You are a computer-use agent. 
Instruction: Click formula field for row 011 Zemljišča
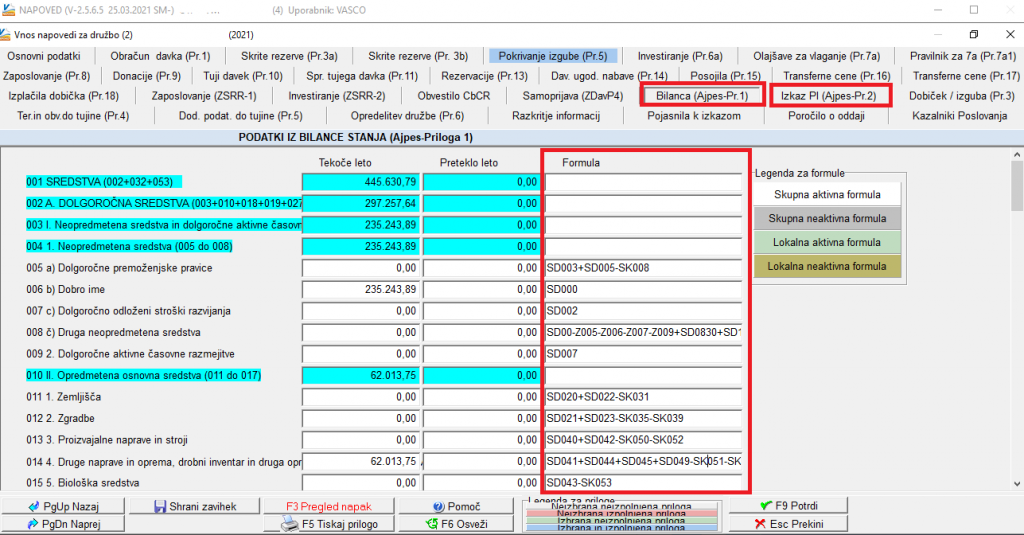[x=644, y=397]
